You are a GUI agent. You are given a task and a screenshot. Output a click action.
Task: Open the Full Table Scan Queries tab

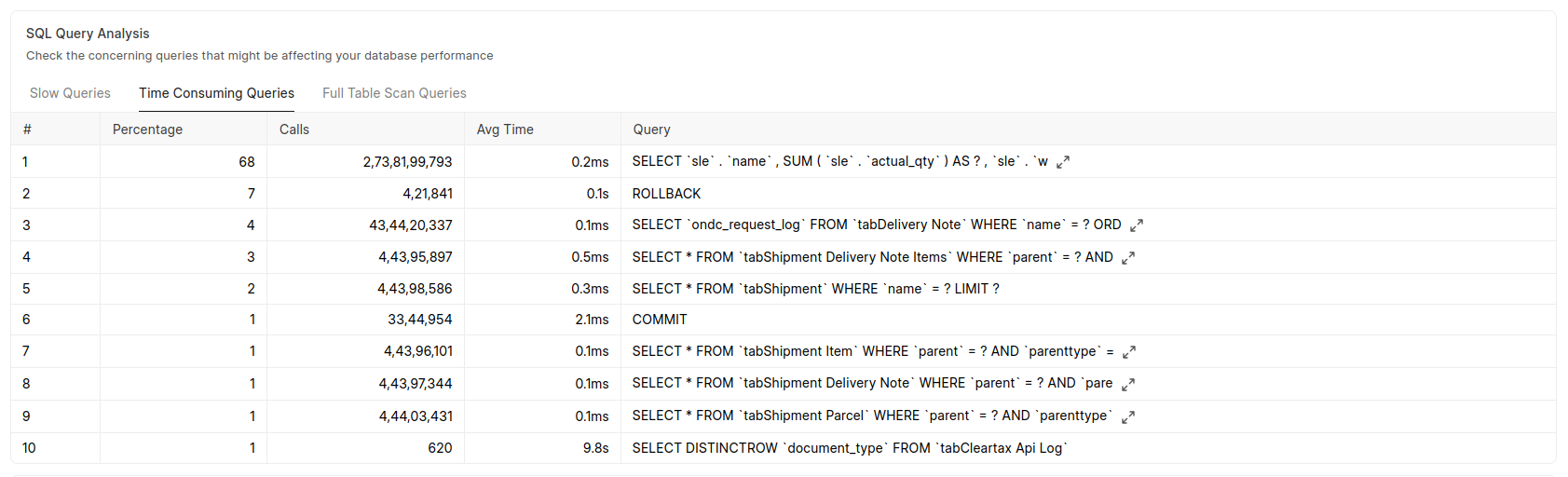tap(394, 93)
